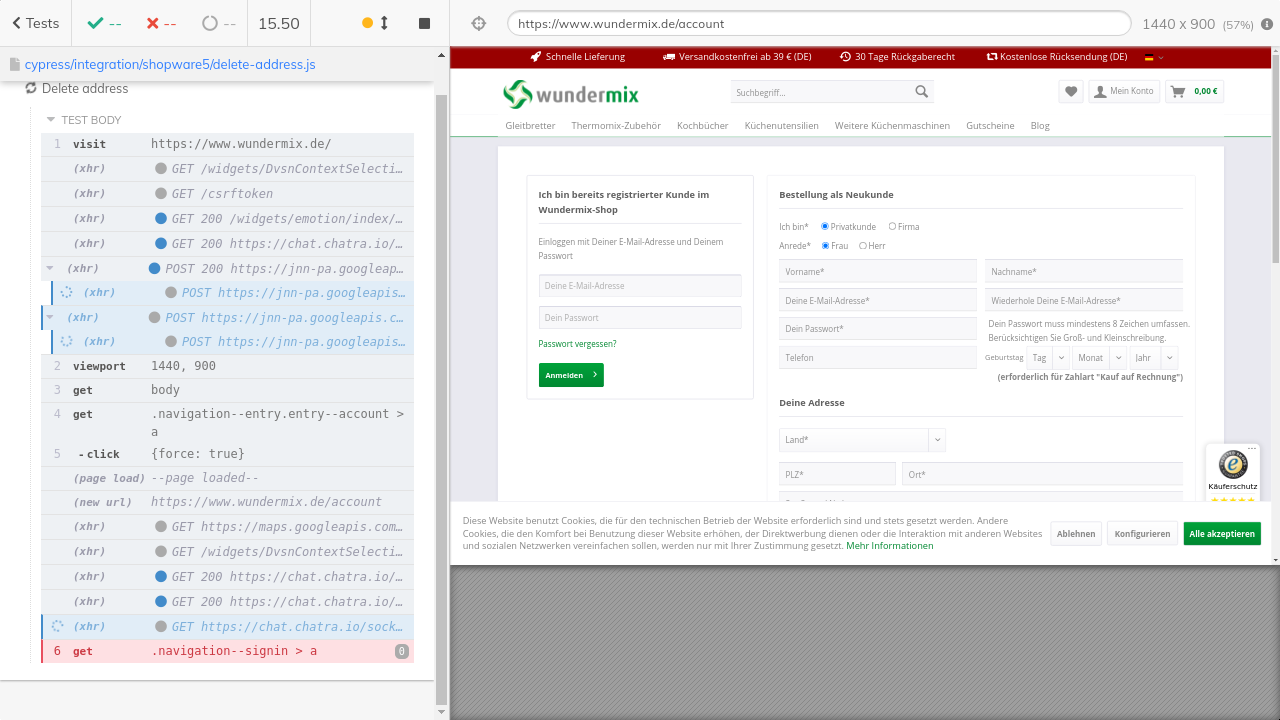Choose the Herr salutation option
This screenshot has width=1280, height=720.
[863, 246]
